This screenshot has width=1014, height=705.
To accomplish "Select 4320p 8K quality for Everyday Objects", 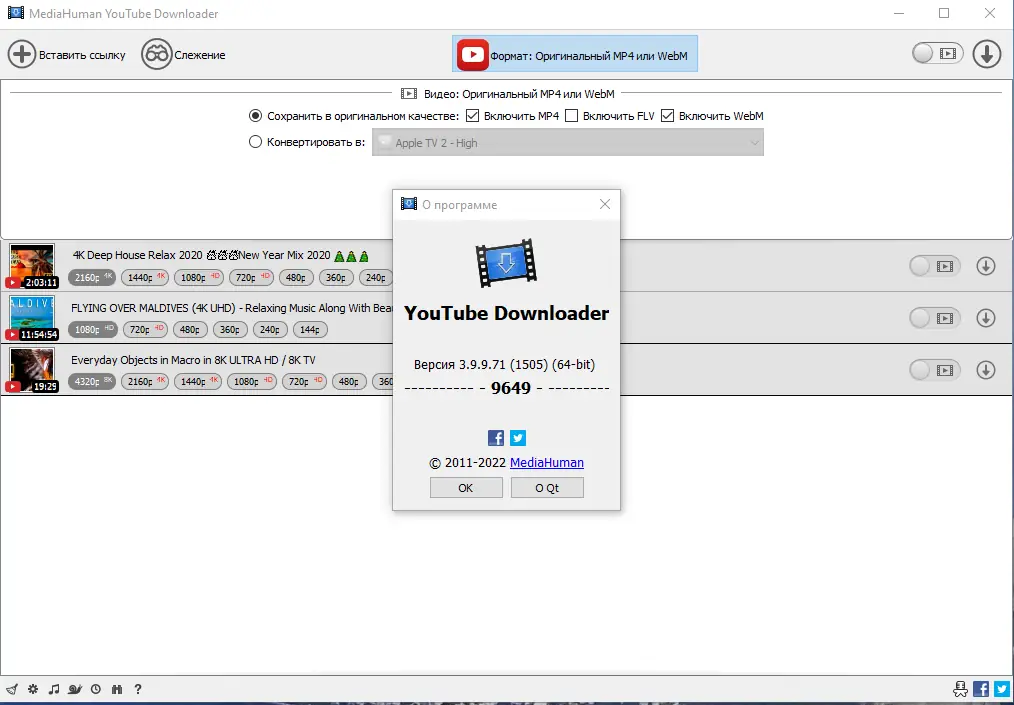I will click(92, 382).
